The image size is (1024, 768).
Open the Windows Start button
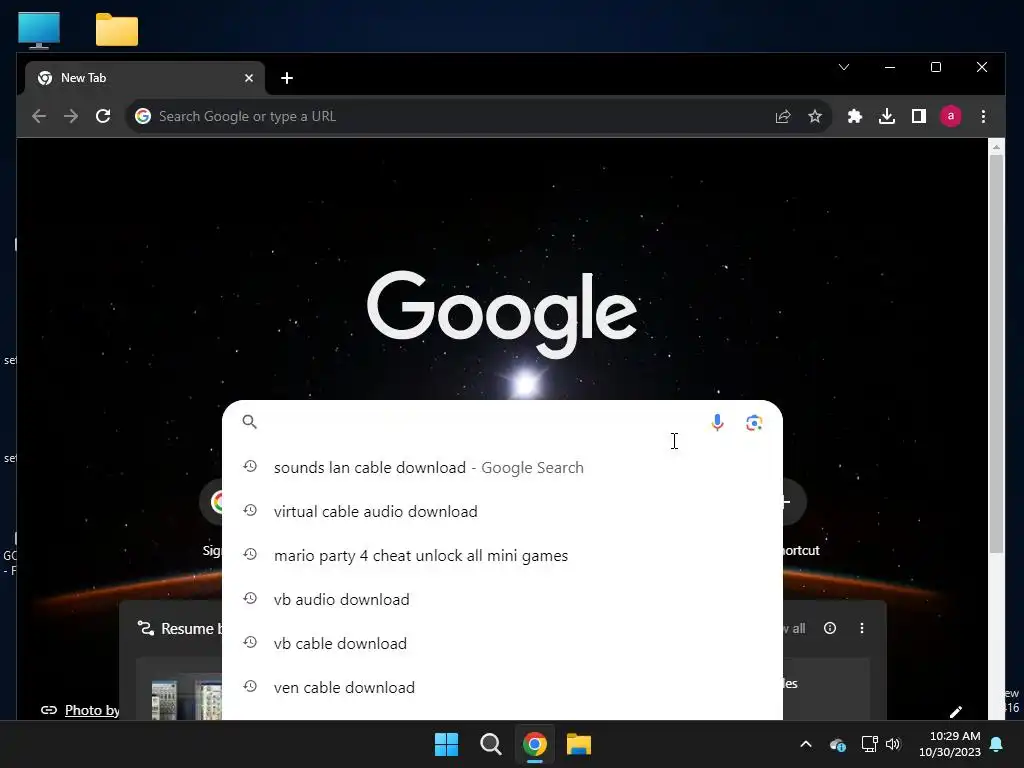(447, 744)
